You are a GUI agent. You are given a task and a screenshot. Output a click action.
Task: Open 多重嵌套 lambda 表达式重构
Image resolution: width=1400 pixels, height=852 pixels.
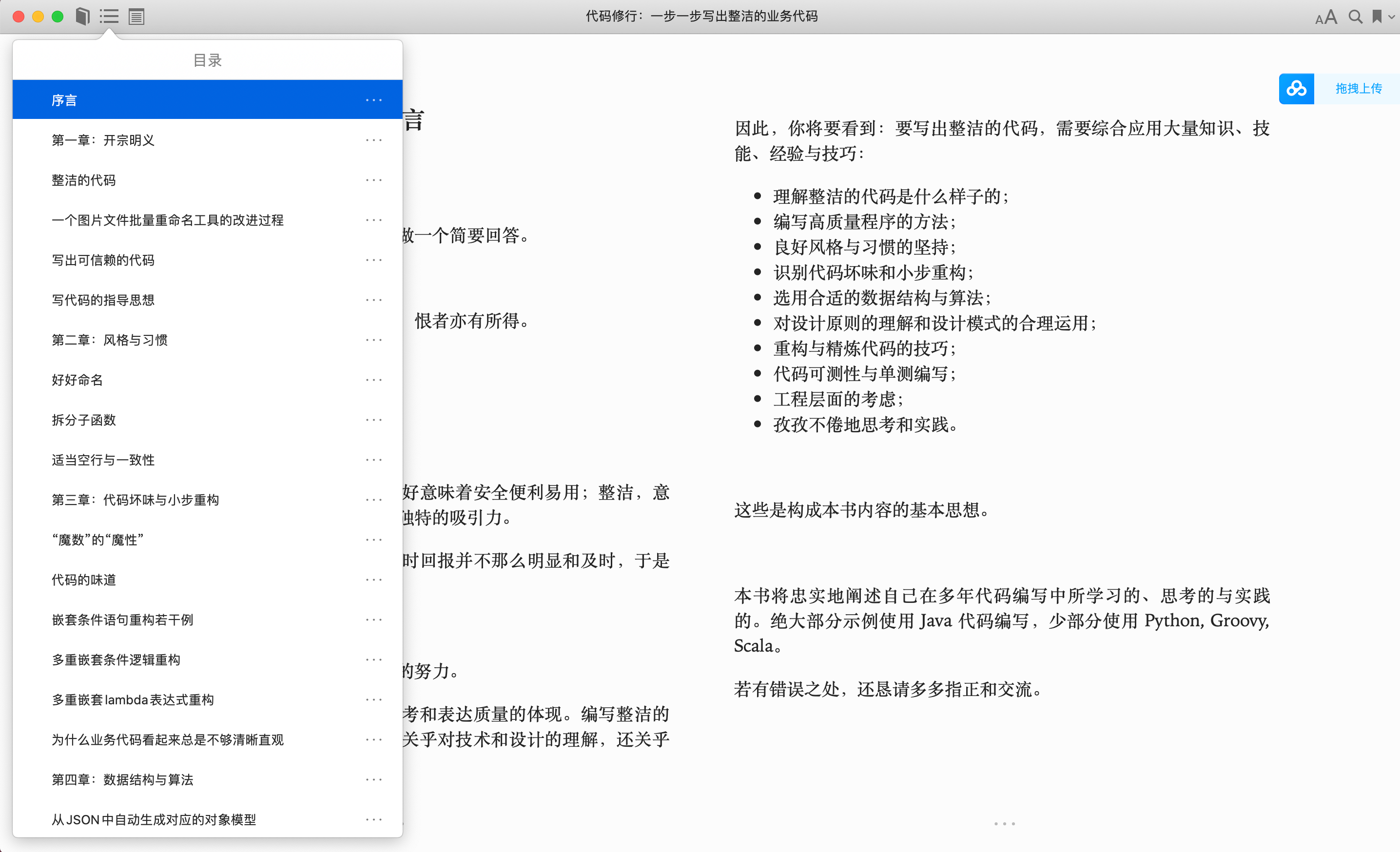pyautogui.click(x=207, y=699)
